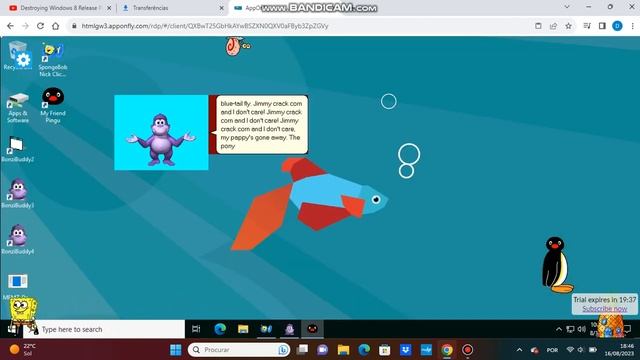Open host Task View icon
Image resolution: width=640 pixels, height=360 pixels.
click(x=302, y=350)
